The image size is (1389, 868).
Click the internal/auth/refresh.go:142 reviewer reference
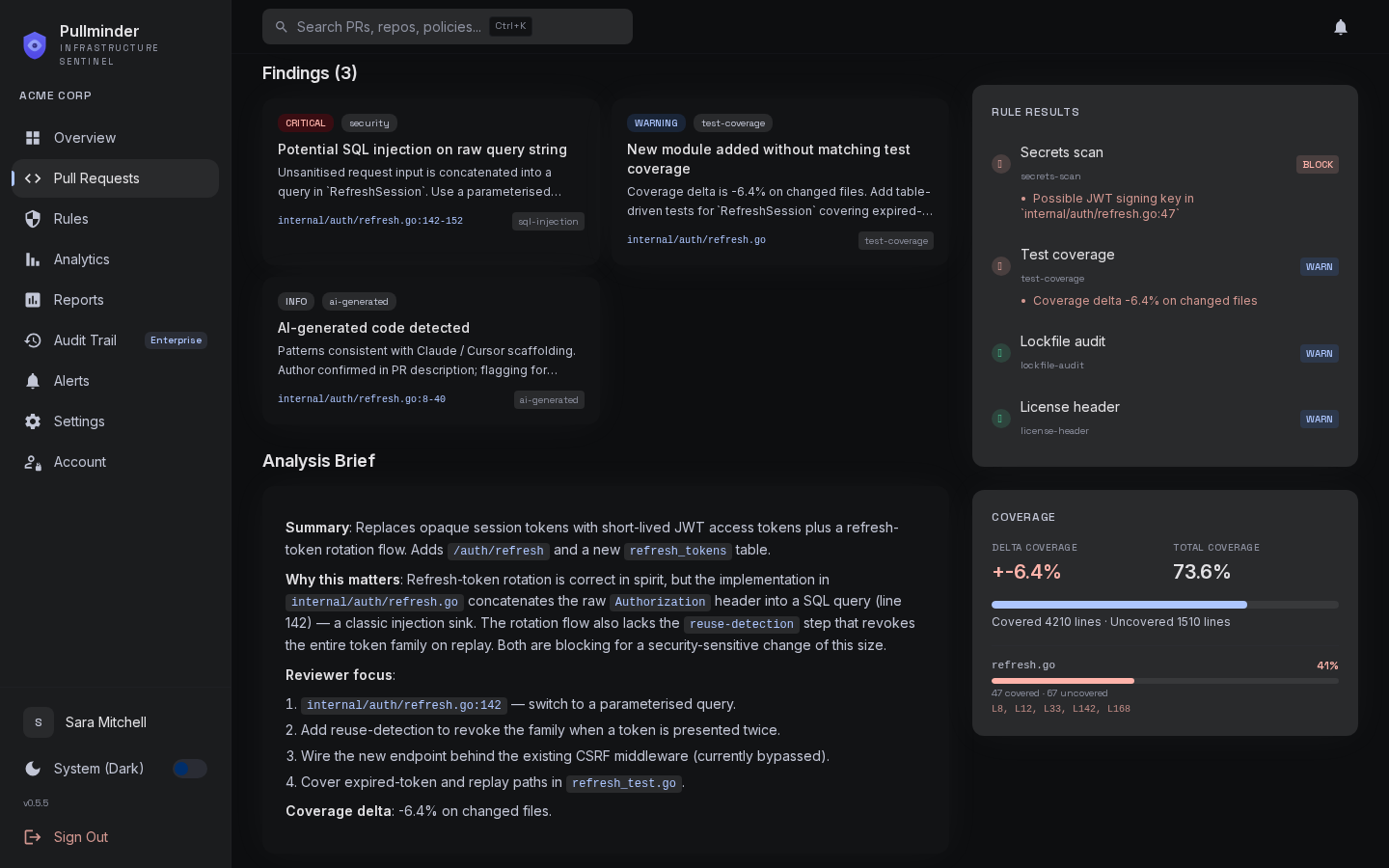404,705
